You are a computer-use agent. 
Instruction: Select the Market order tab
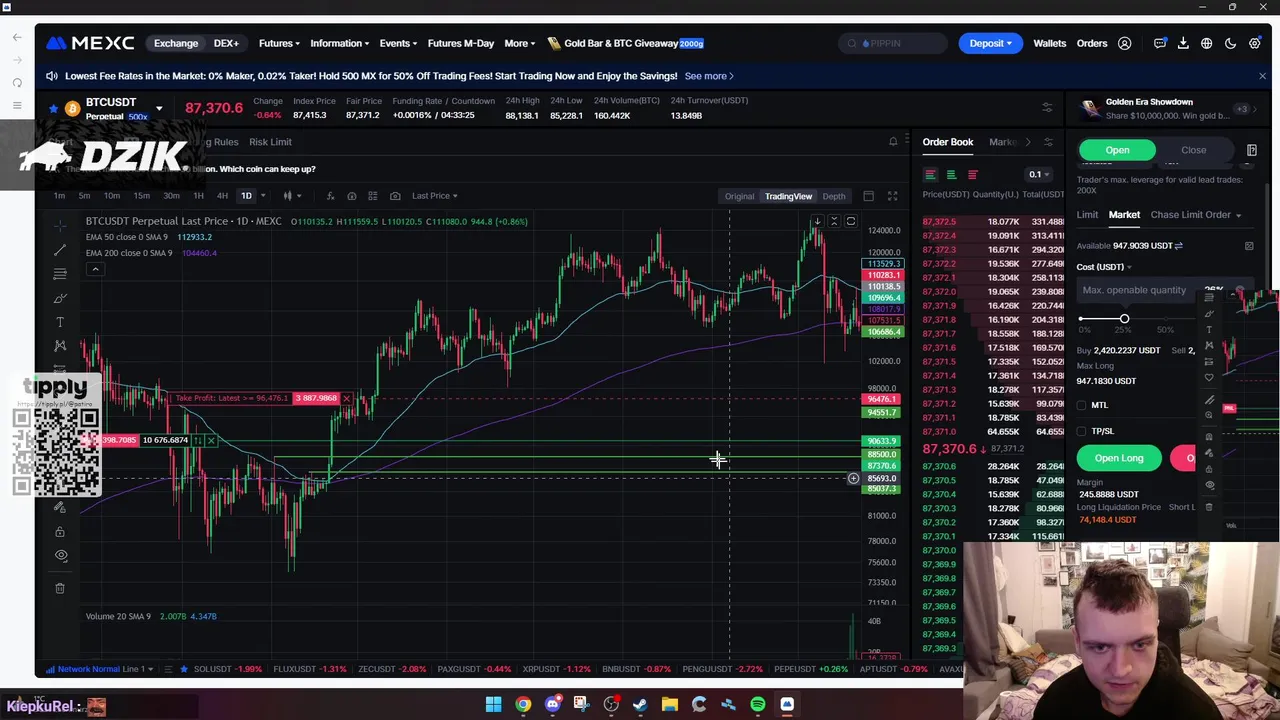click(1124, 215)
